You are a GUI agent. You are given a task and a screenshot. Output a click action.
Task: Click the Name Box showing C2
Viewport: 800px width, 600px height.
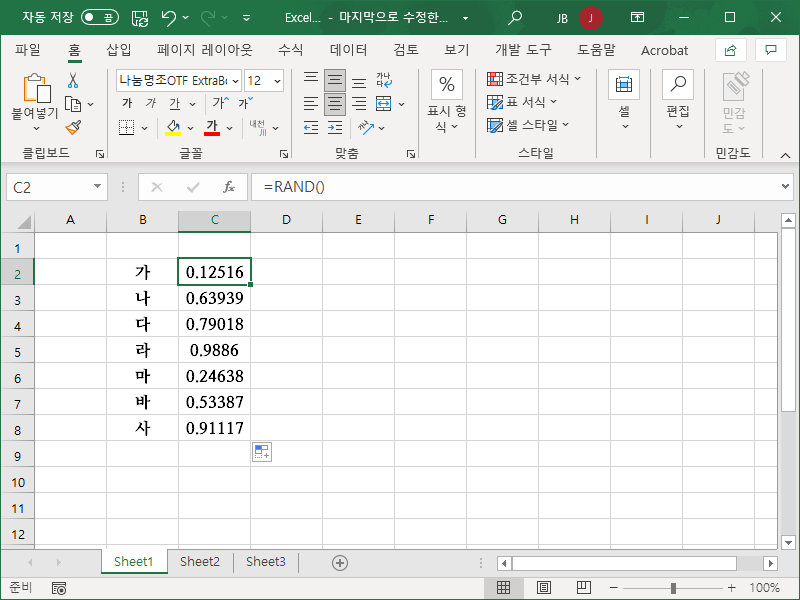tap(57, 187)
